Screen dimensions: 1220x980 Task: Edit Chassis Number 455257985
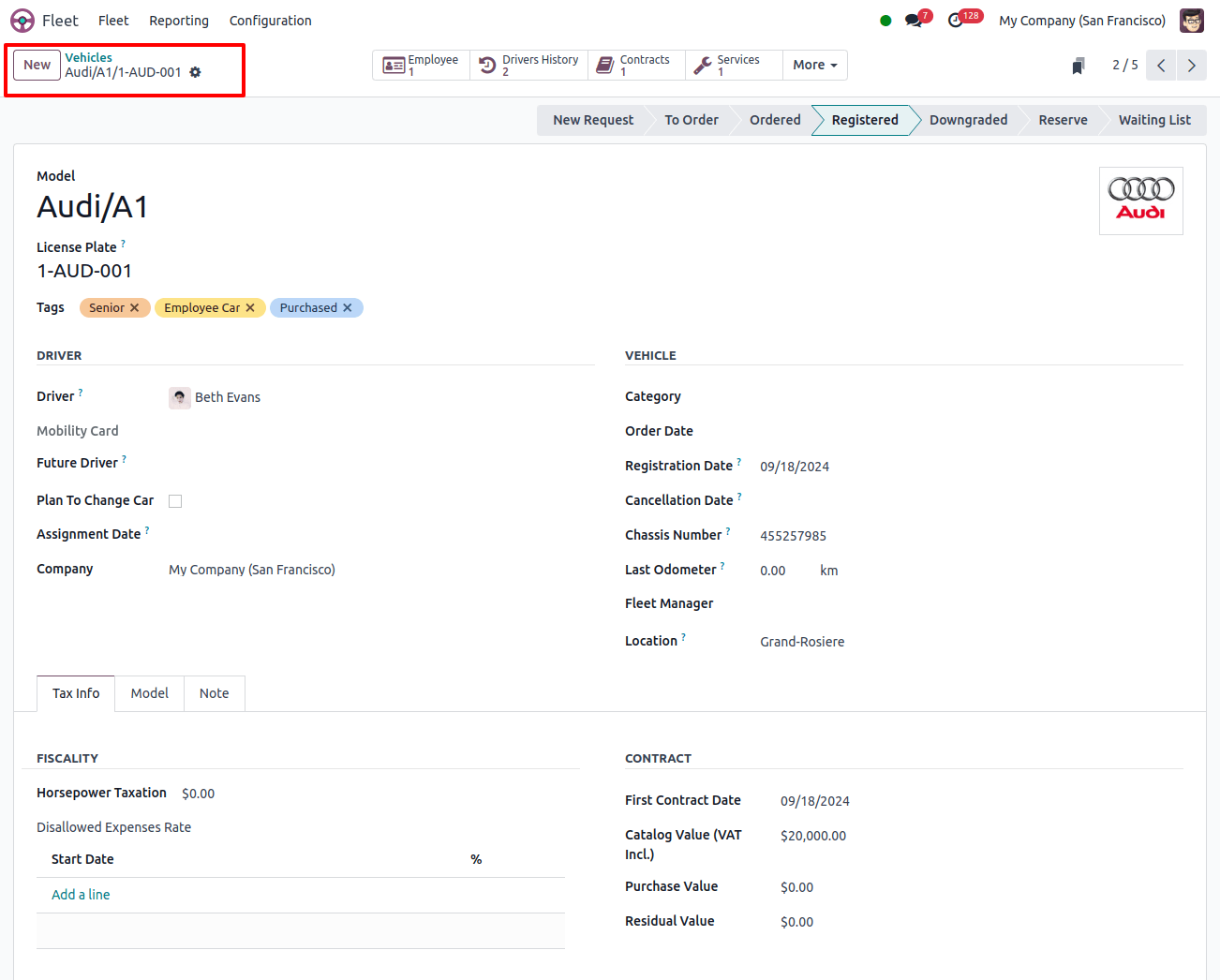793,536
